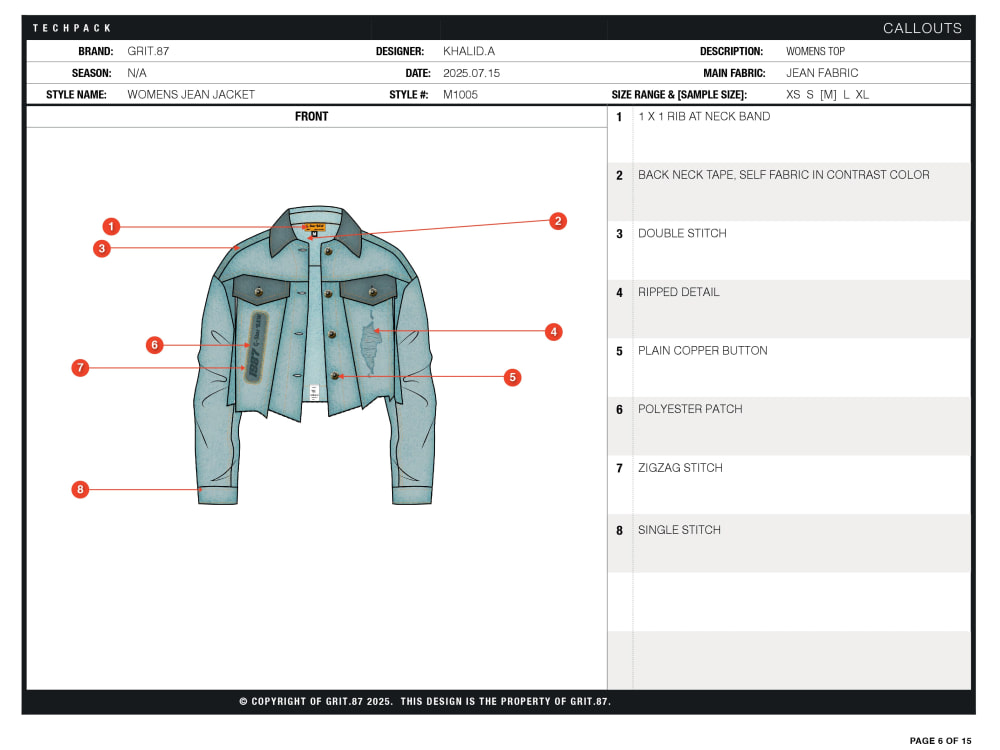
Task: Click the date value 2025.07.15
Action: coord(471,73)
